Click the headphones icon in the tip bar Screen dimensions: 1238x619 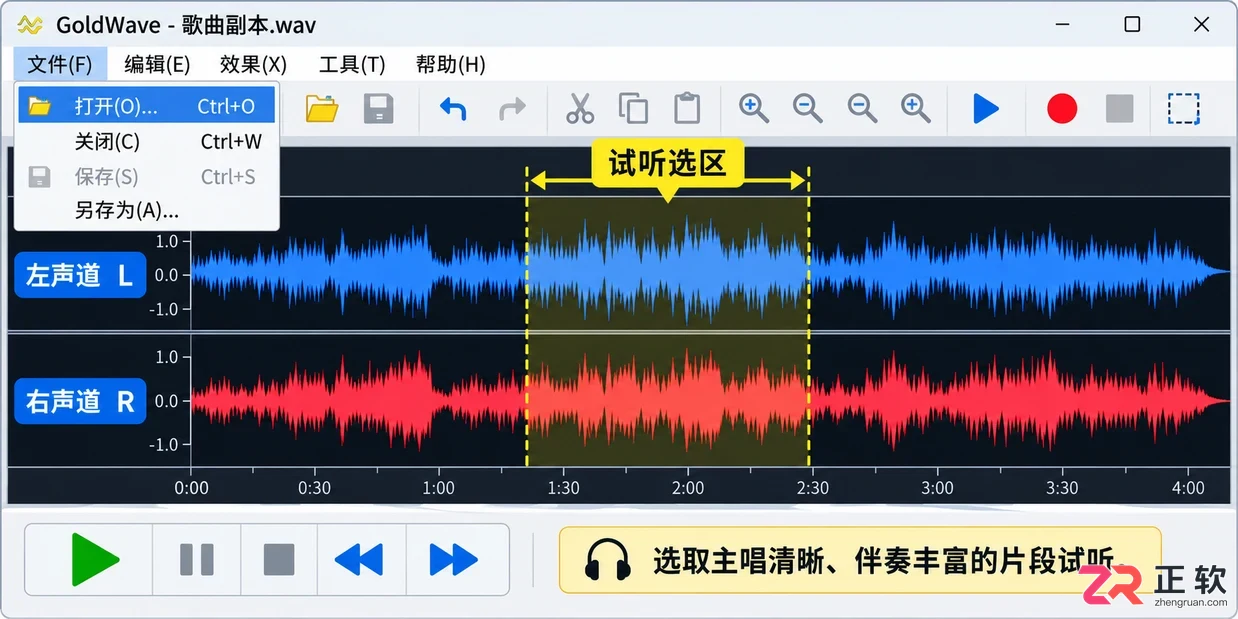[x=607, y=560]
